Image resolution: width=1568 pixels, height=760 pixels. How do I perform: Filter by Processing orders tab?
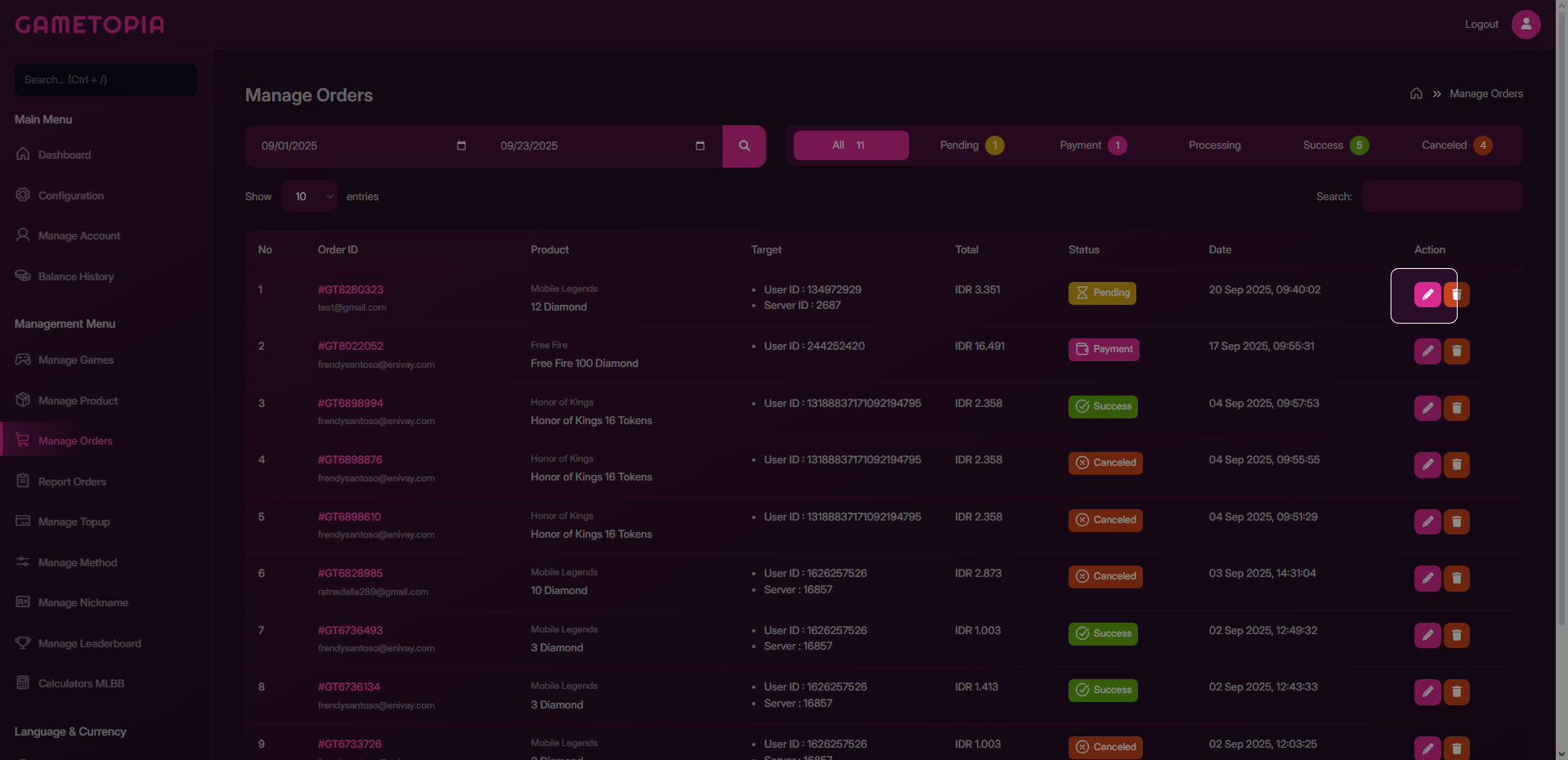[x=1215, y=145]
